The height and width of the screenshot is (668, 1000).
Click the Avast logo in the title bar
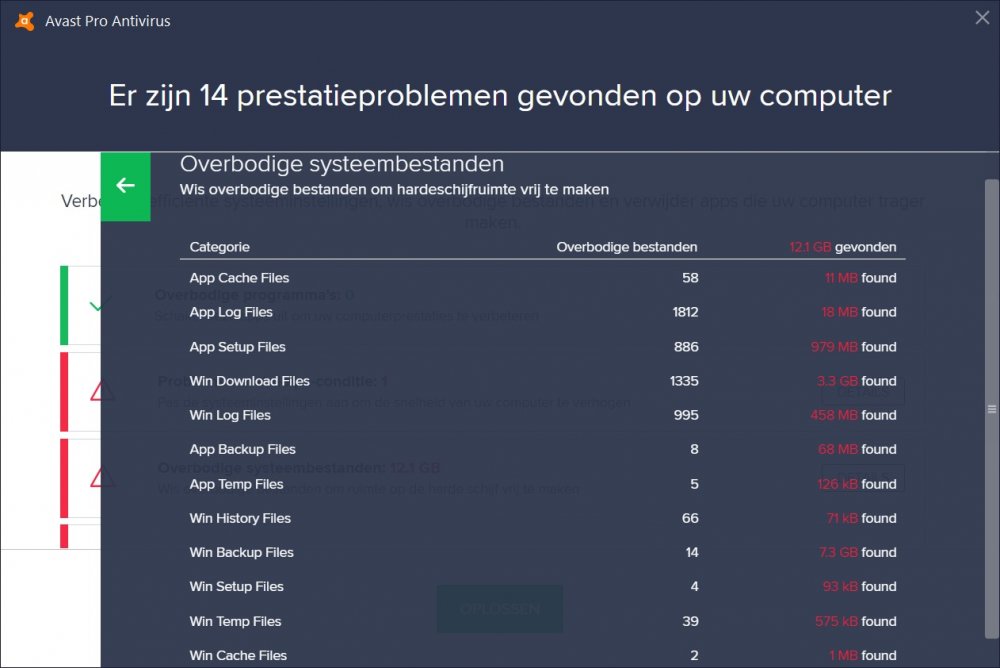click(x=25, y=21)
